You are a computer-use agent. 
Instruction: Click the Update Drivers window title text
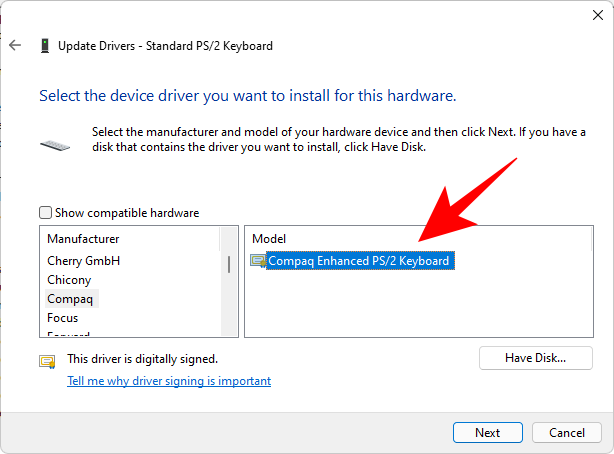click(x=165, y=46)
